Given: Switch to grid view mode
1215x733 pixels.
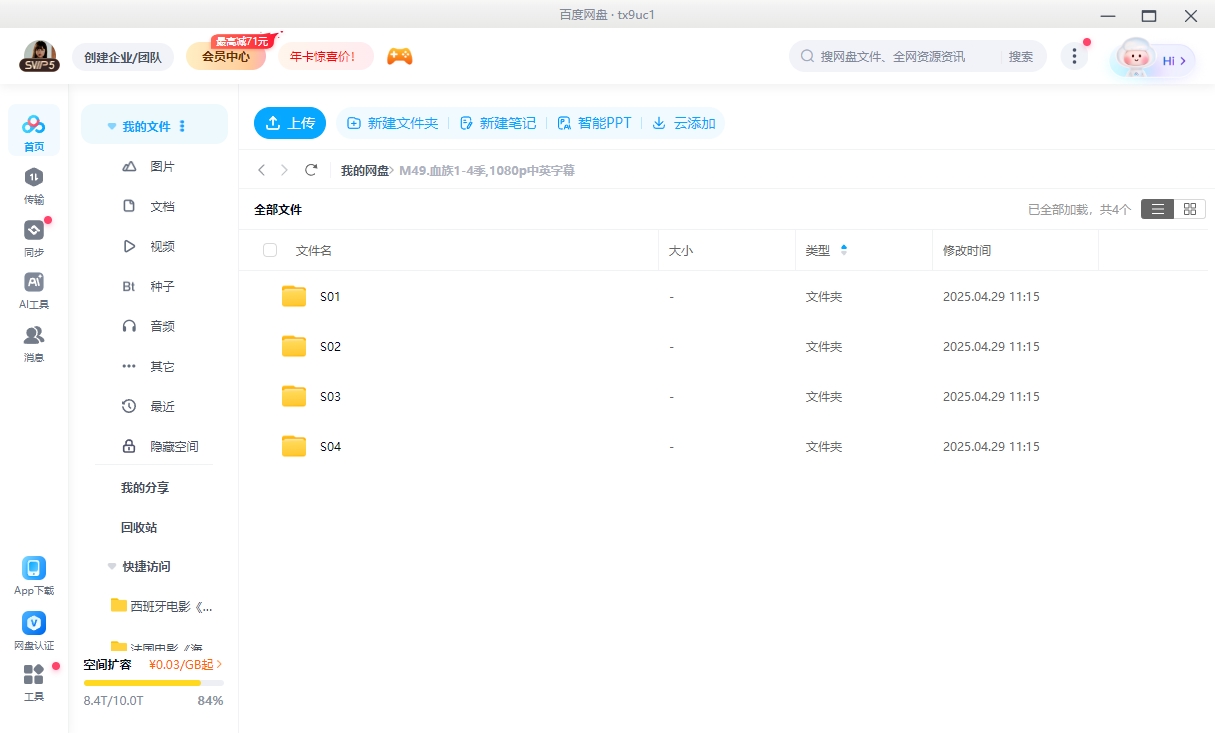Looking at the screenshot, I should pyautogui.click(x=1190, y=209).
